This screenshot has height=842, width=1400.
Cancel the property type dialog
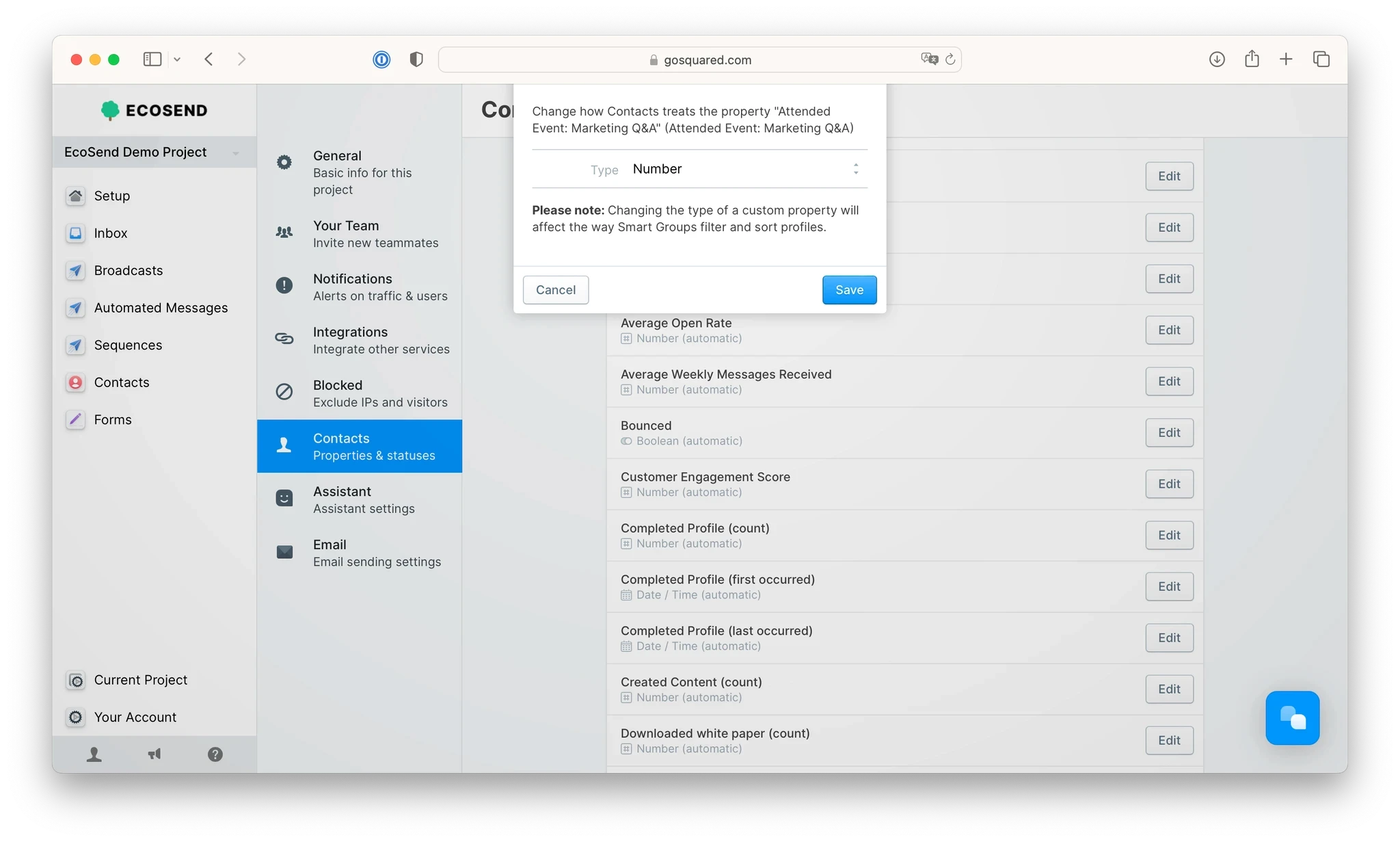[x=555, y=290]
